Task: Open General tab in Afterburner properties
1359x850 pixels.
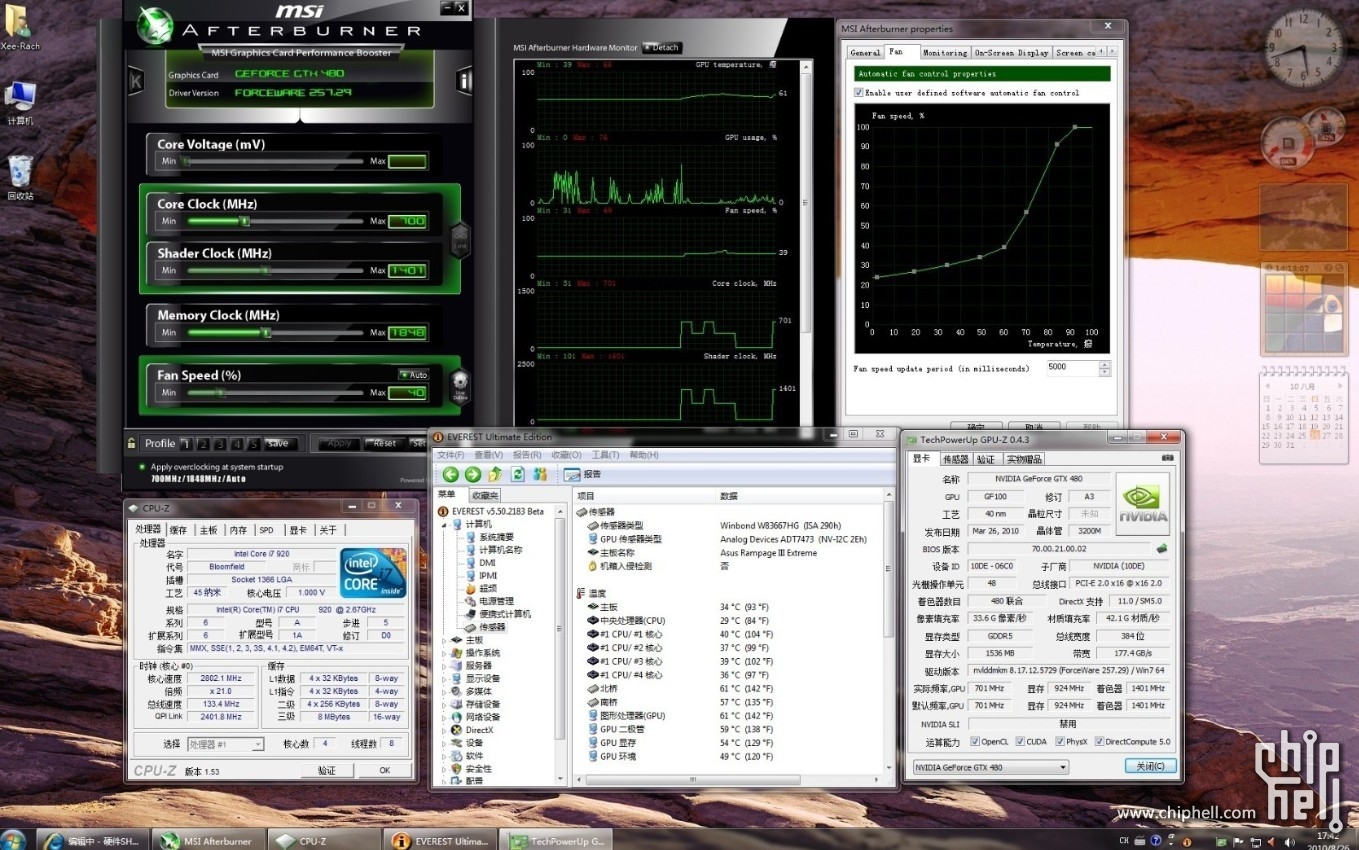Action: 864,53
